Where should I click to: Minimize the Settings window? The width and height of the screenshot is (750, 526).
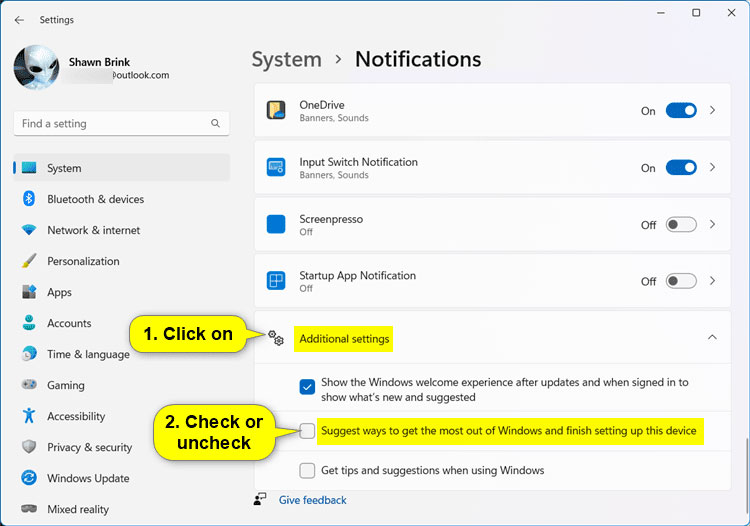[x=661, y=13]
